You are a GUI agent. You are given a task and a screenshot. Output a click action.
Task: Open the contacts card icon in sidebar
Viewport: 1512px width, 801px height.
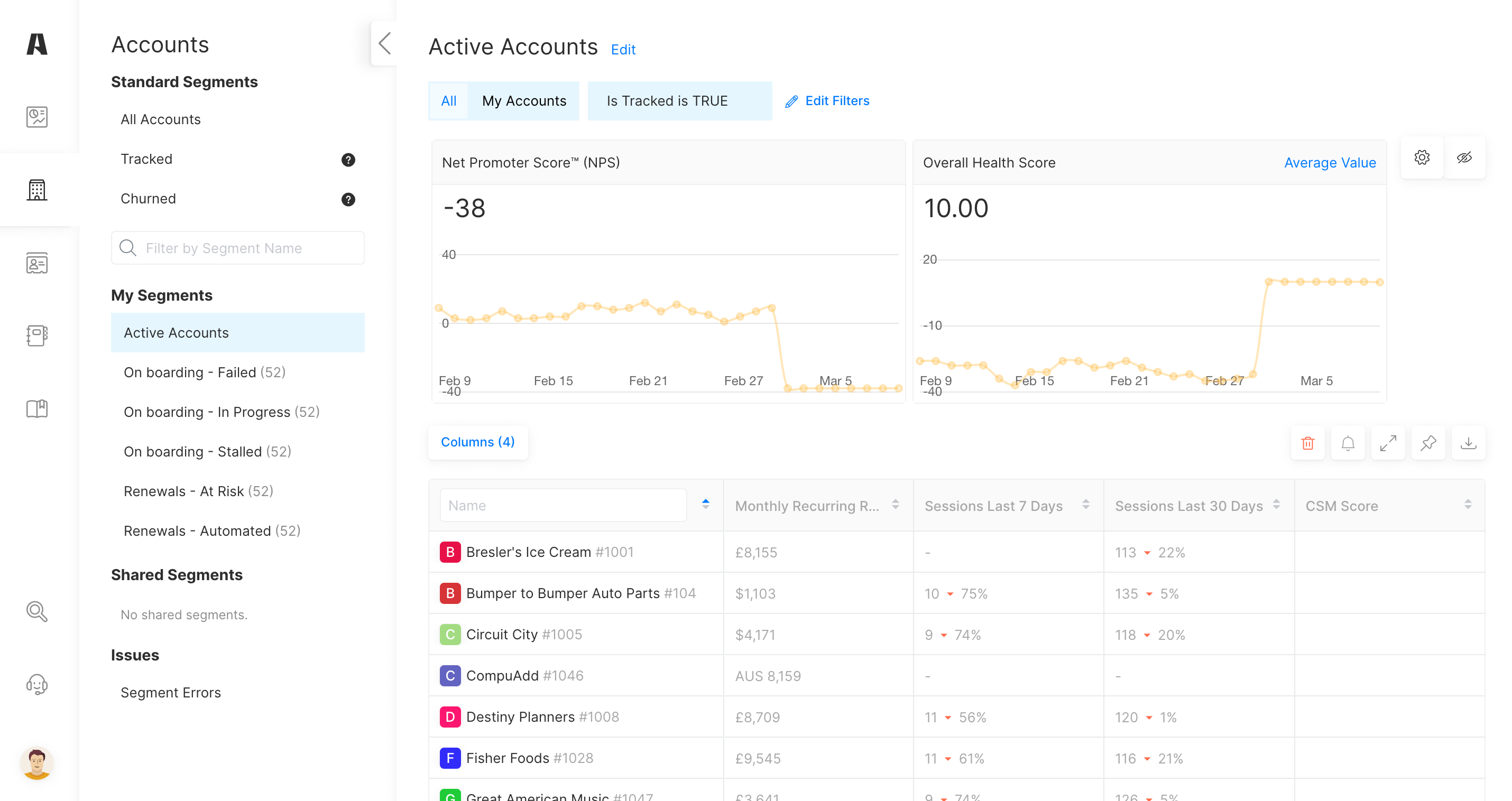(36, 263)
